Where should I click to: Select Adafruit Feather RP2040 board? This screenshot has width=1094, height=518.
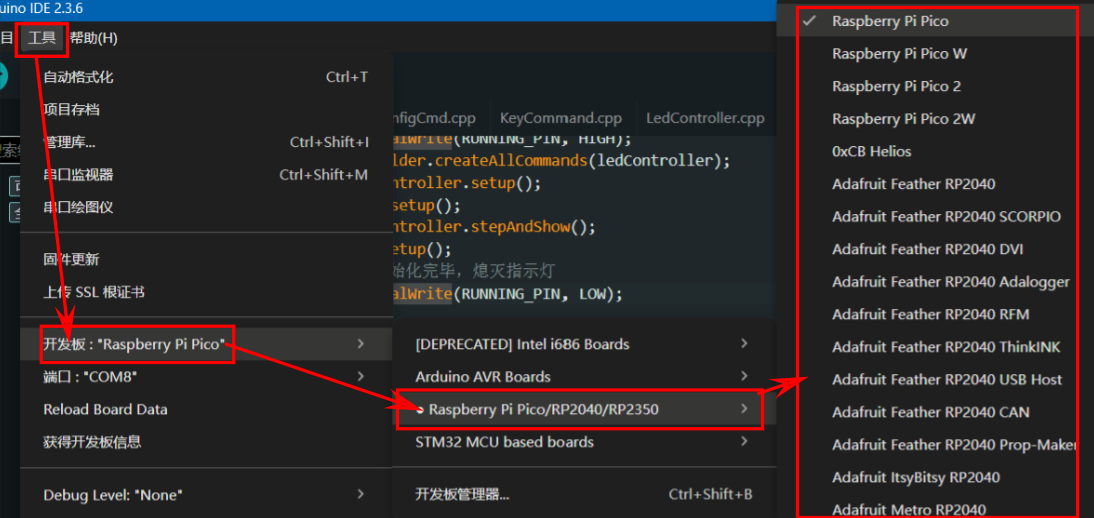pos(935,184)
